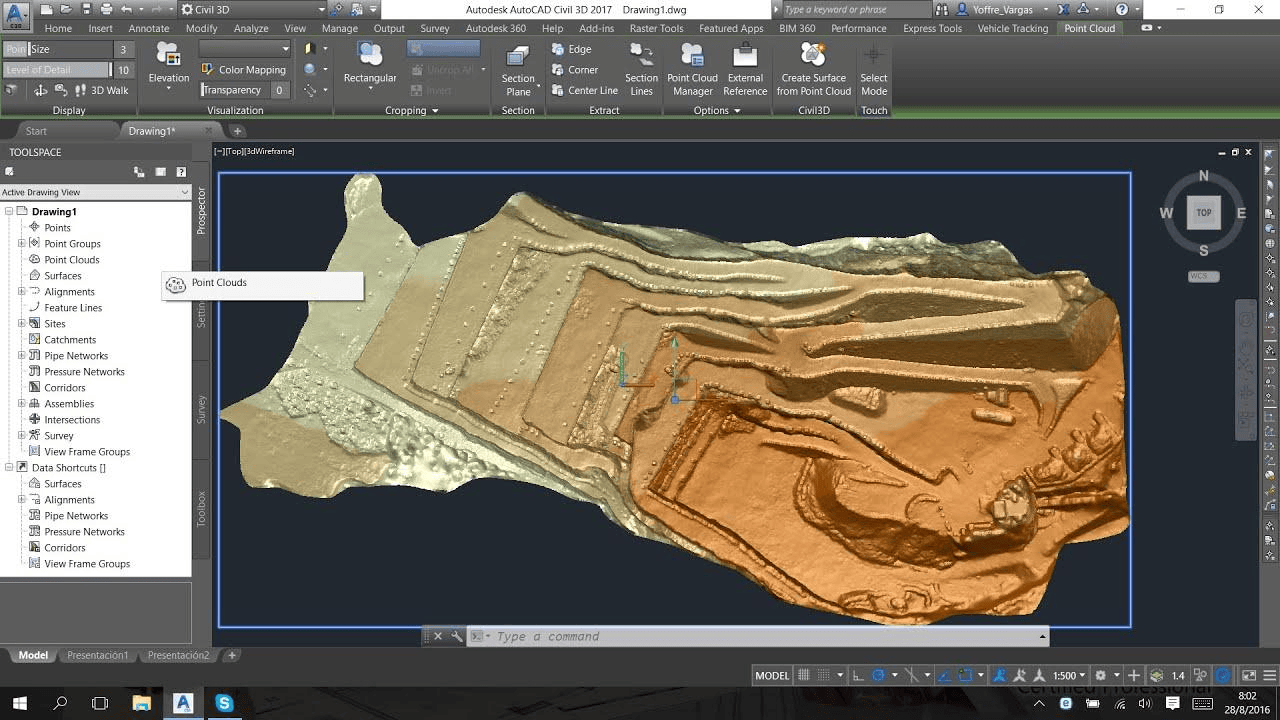Add a new layout with plus button
This screenshot has height=720, width=1280.
coord(232,655)
